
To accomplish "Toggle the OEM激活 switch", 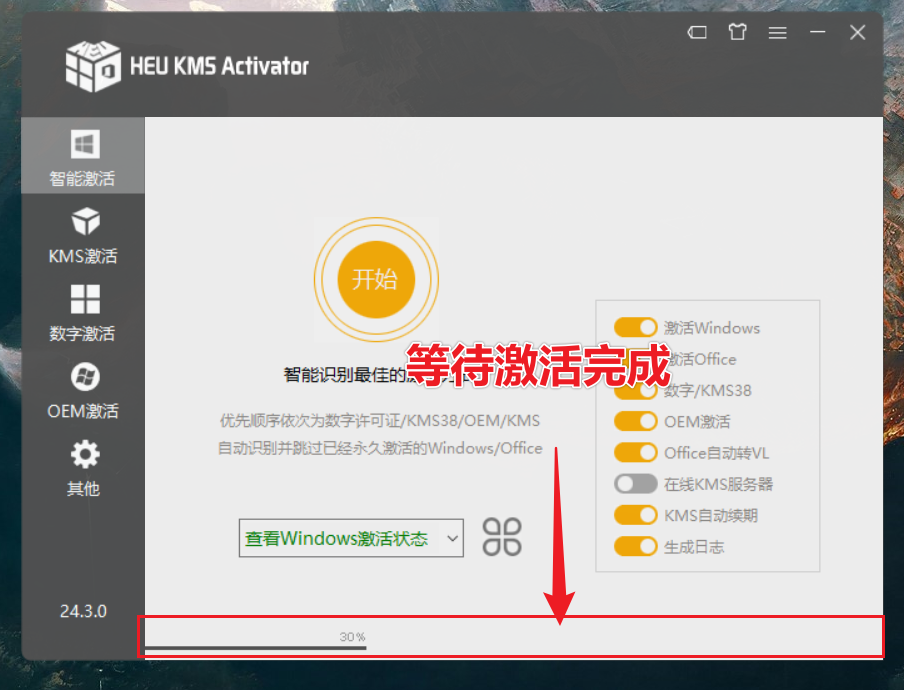I will (635, 421).
